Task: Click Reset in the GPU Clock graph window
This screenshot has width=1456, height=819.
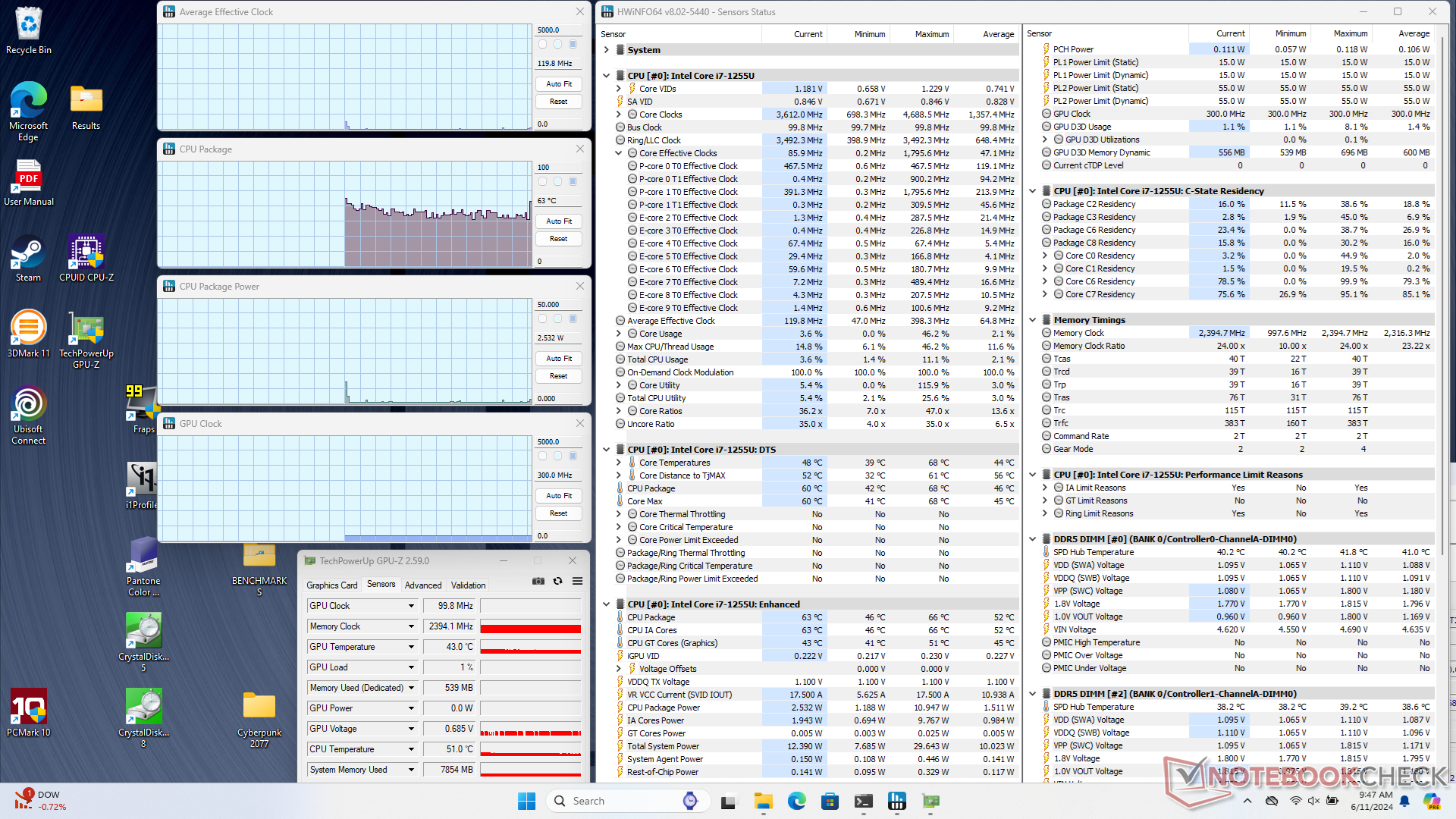Action: (559, 513)
